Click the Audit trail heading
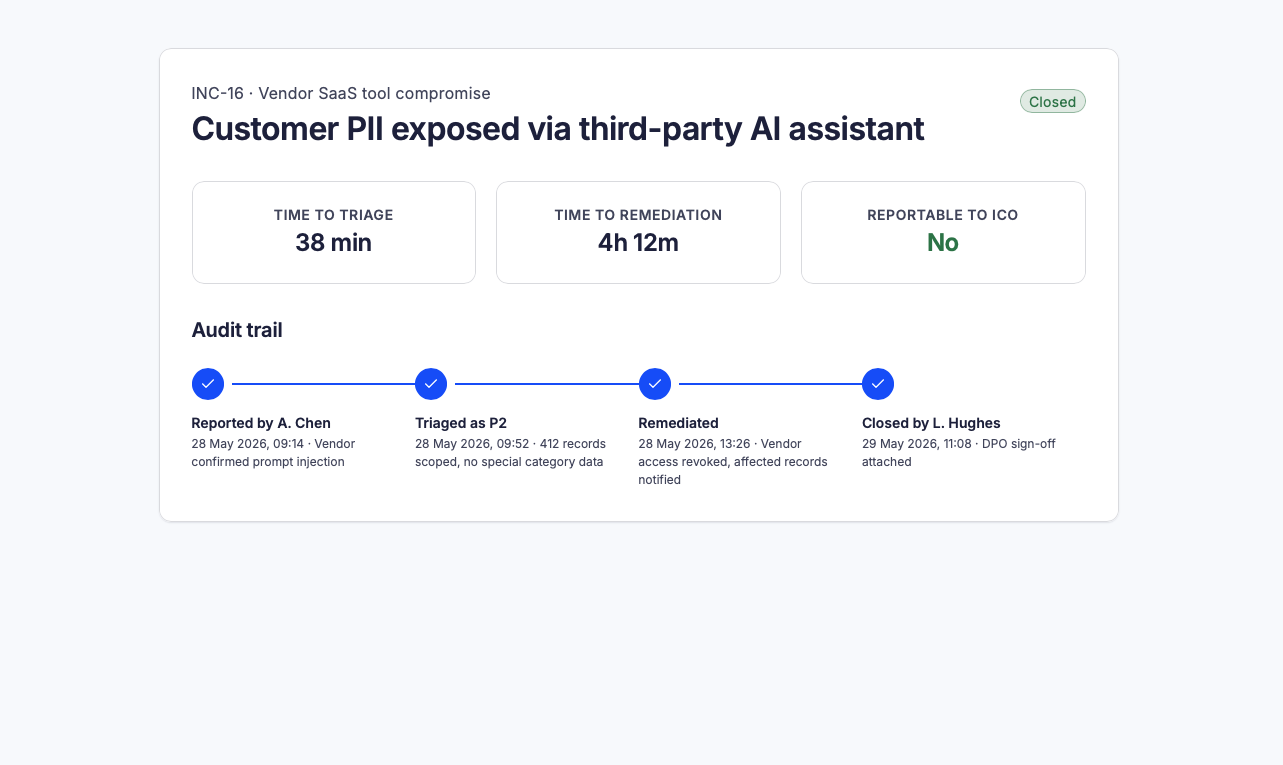 [x=237, y=330]
